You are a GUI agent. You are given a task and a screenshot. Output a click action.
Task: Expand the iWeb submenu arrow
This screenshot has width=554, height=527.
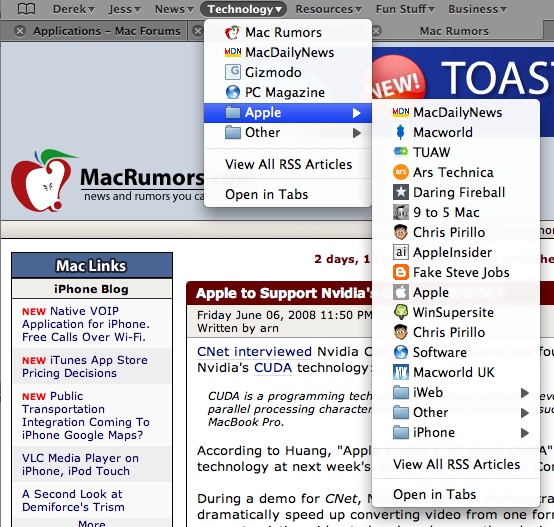[525, 392]
